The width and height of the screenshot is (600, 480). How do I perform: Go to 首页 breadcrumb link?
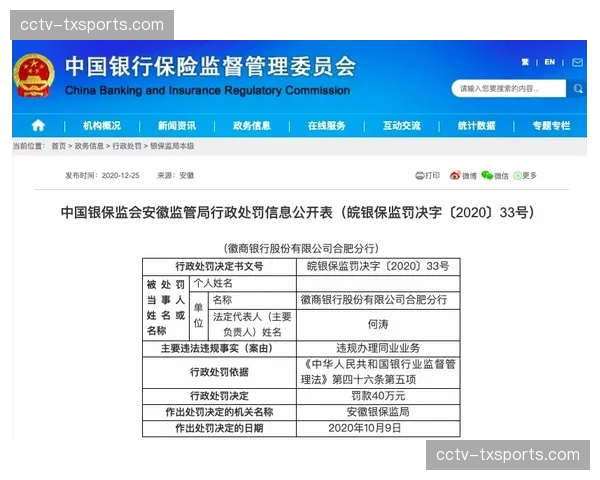59,146
